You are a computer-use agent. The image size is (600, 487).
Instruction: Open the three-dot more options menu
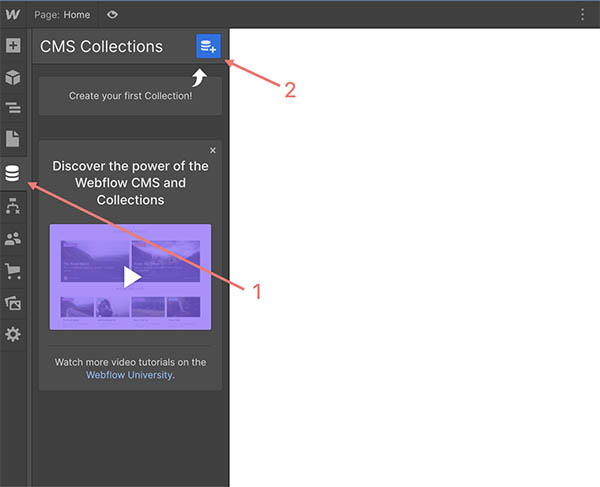[x=582, y=15]
